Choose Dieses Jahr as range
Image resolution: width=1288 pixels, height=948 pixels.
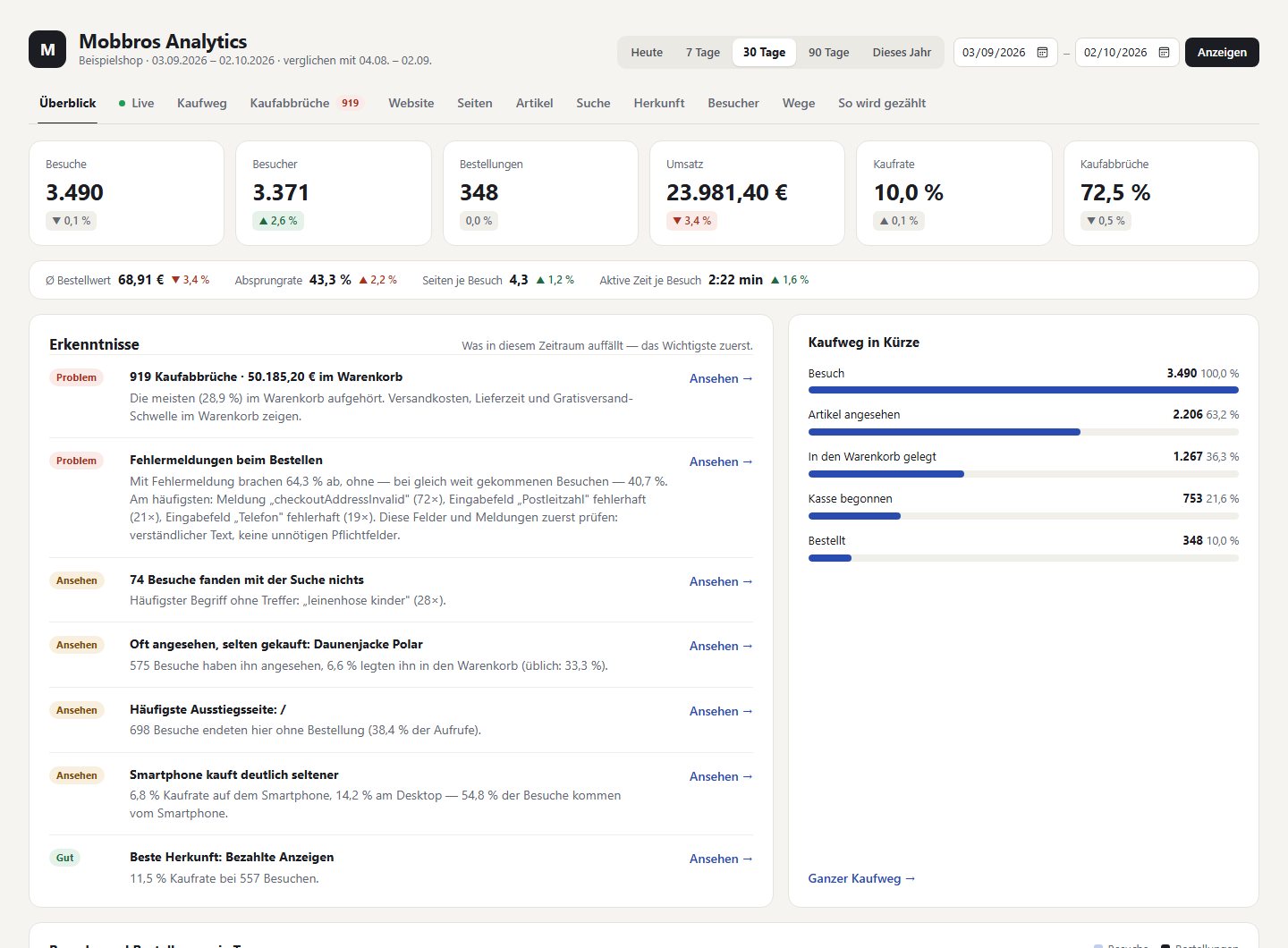pyautogui.click(x=902, y=52)
